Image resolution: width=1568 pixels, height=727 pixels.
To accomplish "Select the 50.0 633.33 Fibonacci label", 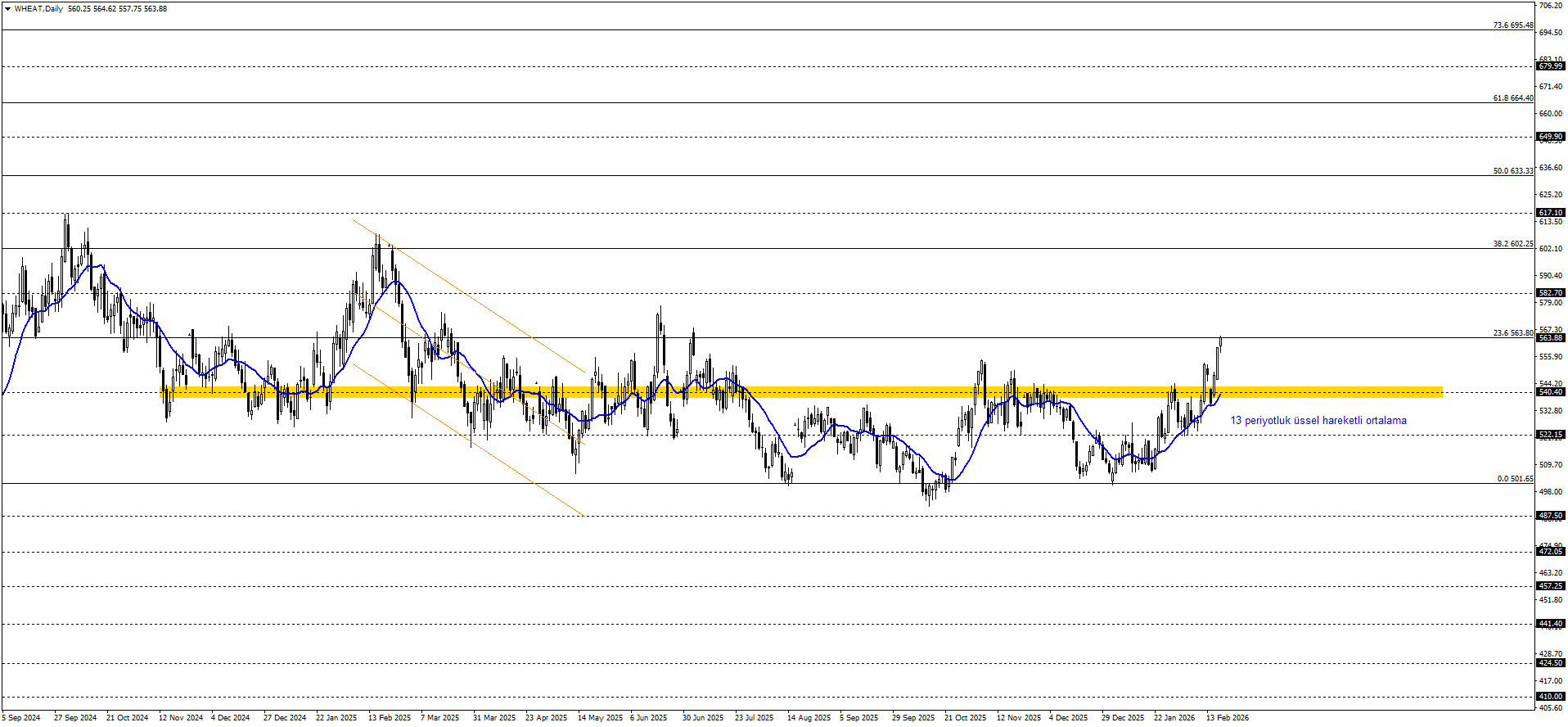I will click(x=1512, y=171).
